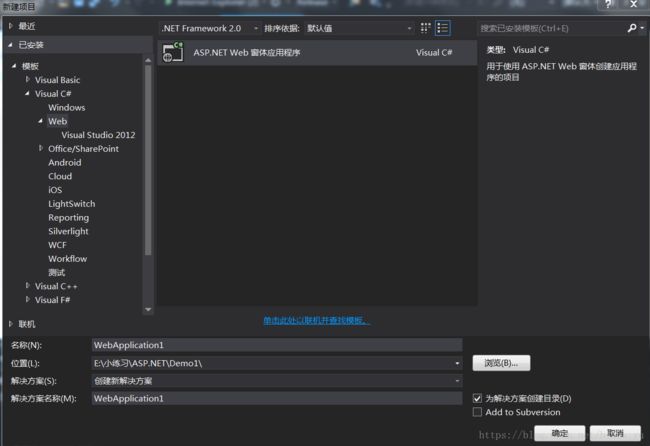Image resolution: width=650 pixels, height=446 pixels.
Task: Select the Web category label
Action: pyautogui.click(x=57, y=121)
